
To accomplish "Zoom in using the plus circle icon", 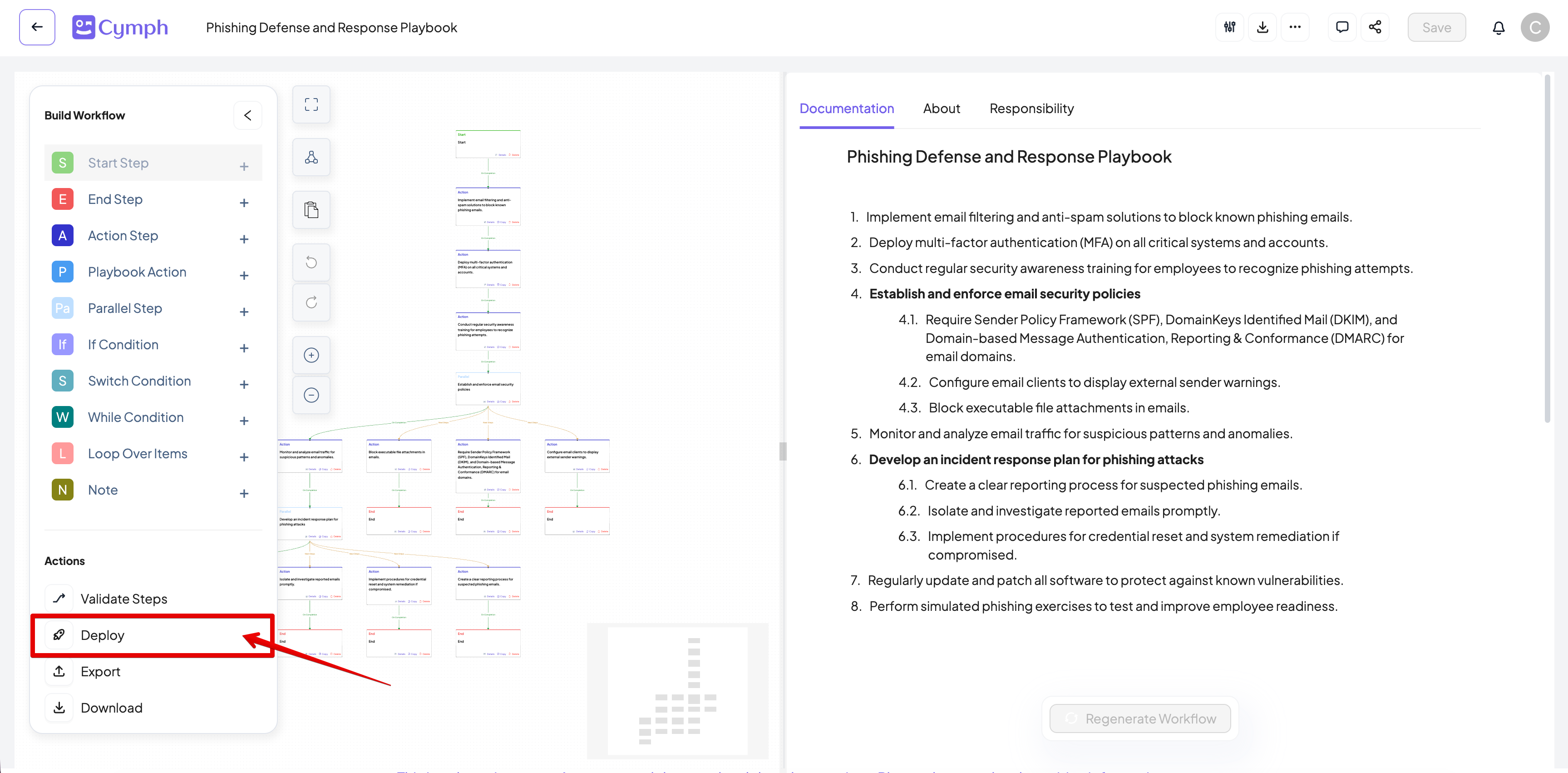I will click(311, 355).
